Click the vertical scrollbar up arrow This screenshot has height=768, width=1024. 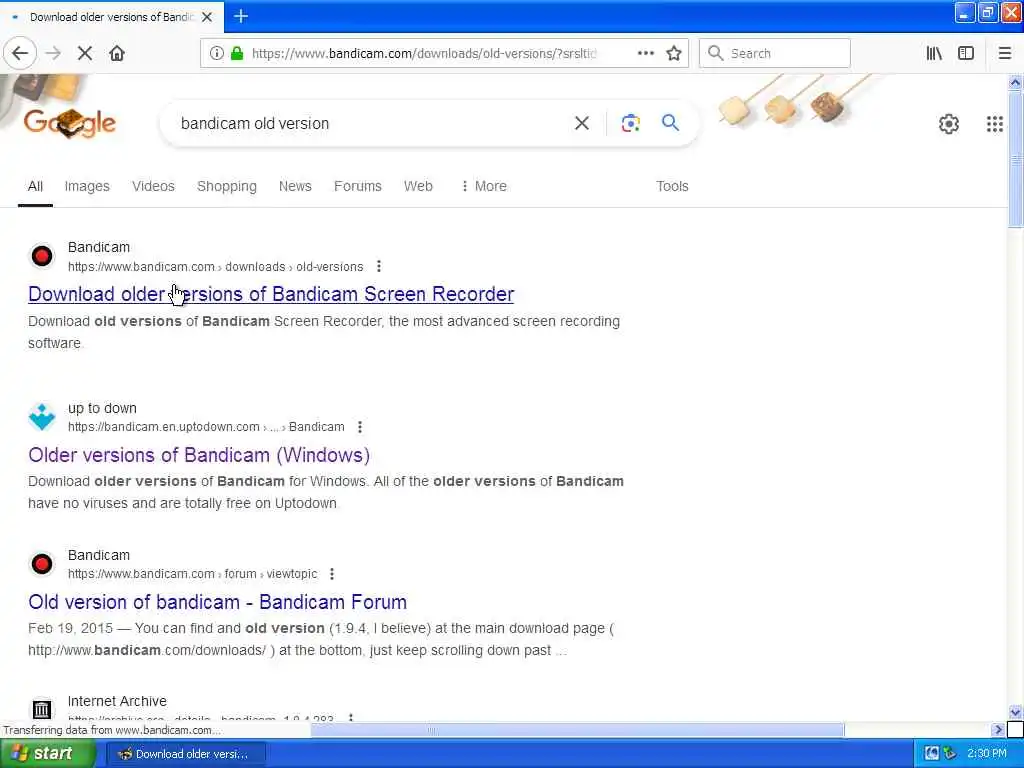(x=1015, y=82)
